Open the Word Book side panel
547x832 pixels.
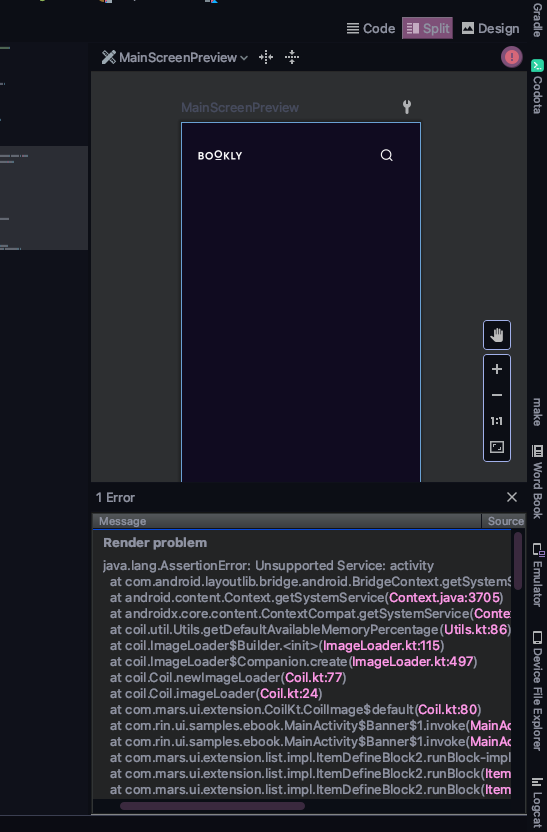tap(537, 482)
